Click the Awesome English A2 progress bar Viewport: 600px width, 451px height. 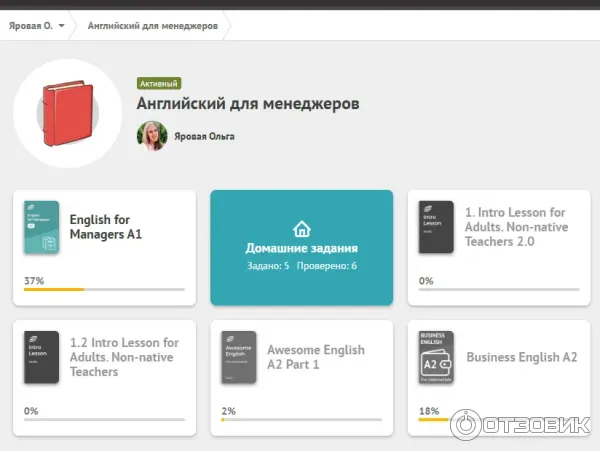[302, 420]
